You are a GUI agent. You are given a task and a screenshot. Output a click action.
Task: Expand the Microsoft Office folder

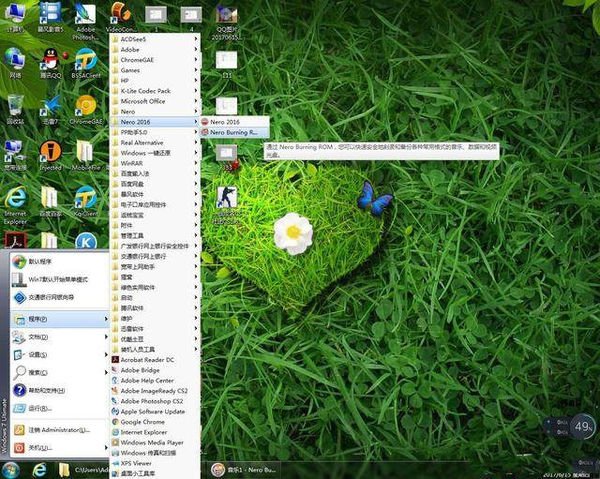143,101
